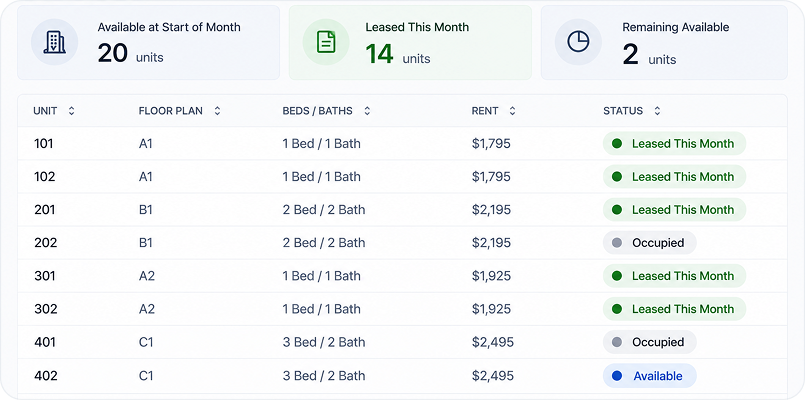Click floor plan A2 in unit 301 row

(147, 276)
